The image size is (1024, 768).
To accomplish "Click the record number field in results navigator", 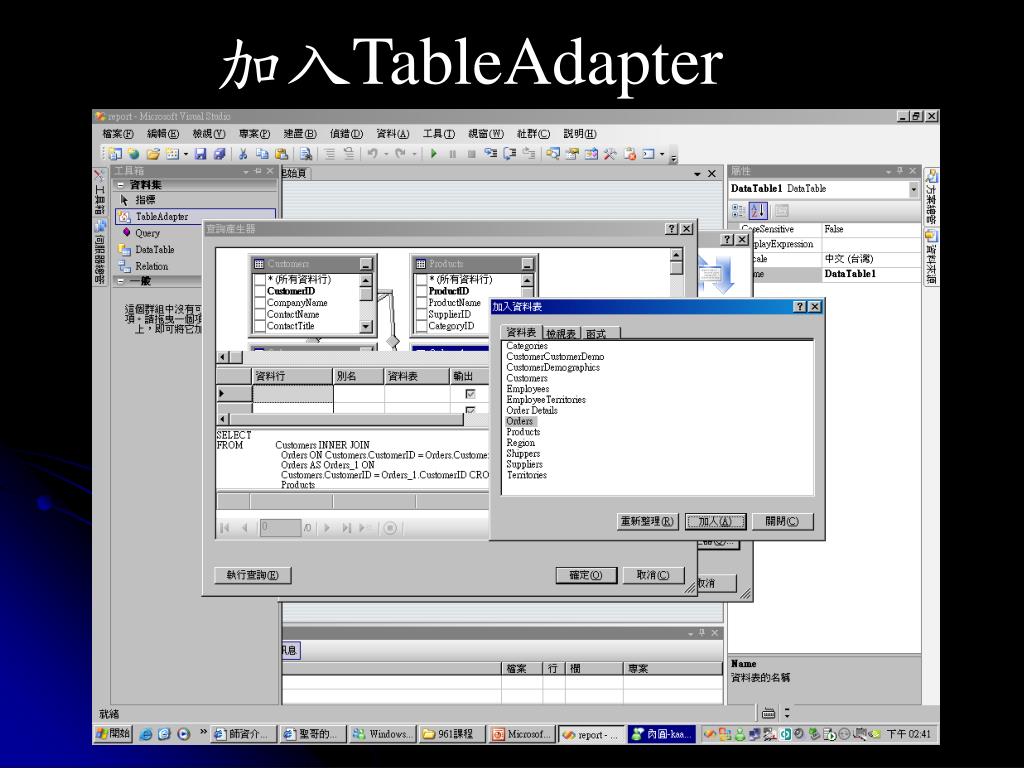I will point(280,527).
